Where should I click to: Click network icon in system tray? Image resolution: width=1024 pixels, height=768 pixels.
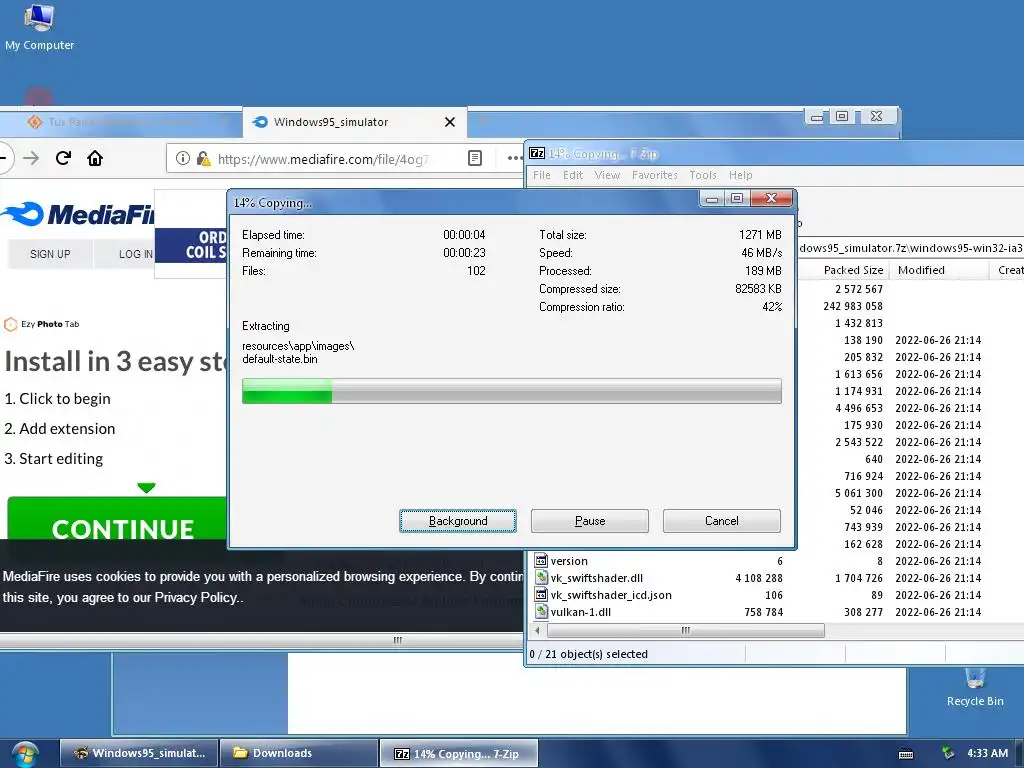pos(948,753)
